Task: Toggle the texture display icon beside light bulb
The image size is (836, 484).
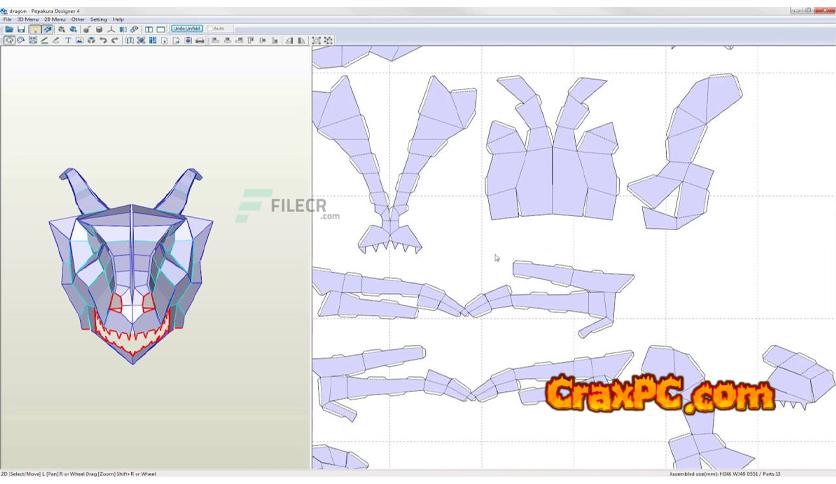Action: (47, 29)
